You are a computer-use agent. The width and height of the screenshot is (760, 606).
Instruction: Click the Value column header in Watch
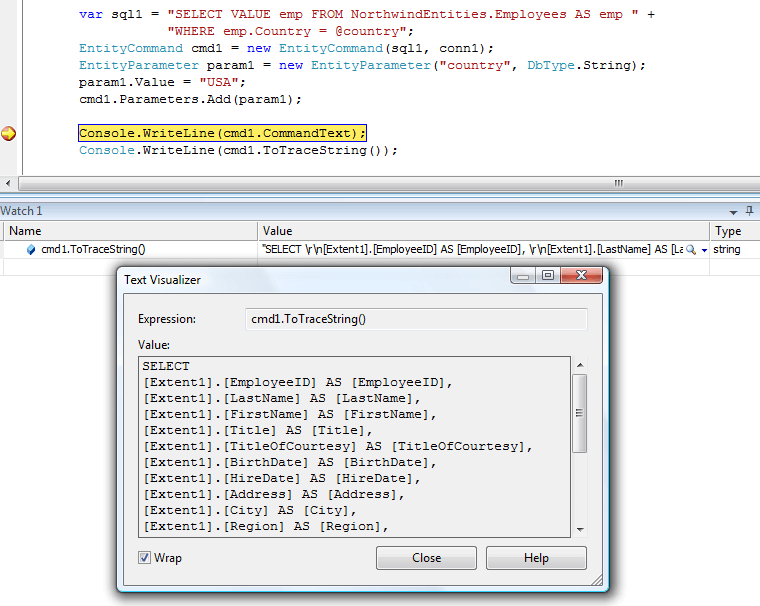483,231
